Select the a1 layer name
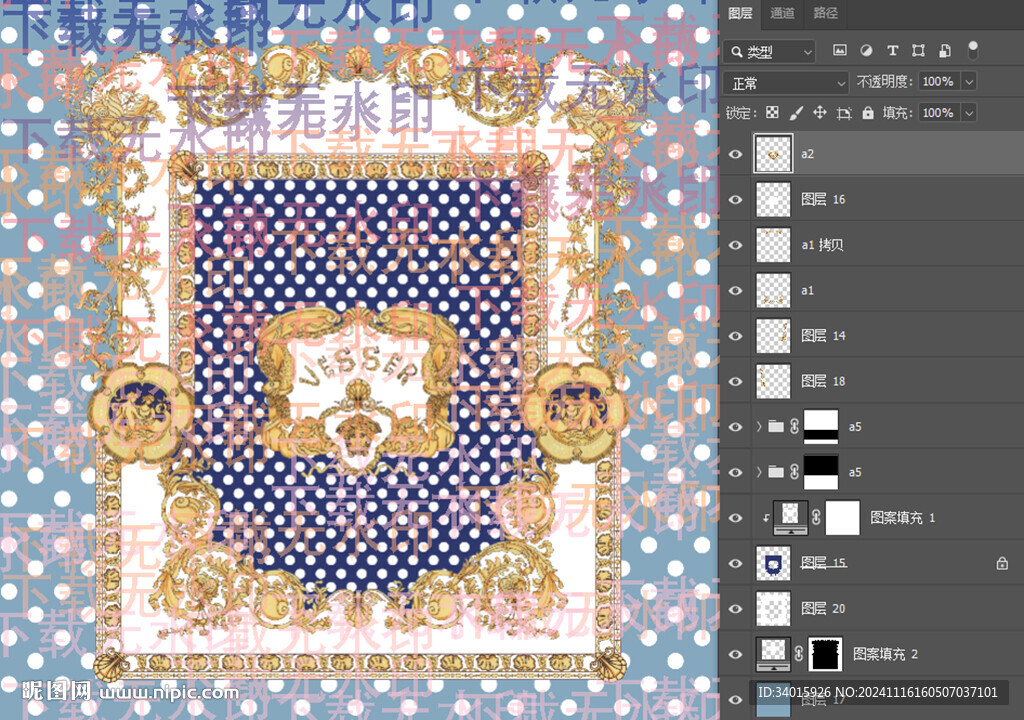The image size is (1024, 720). (807, 290)
